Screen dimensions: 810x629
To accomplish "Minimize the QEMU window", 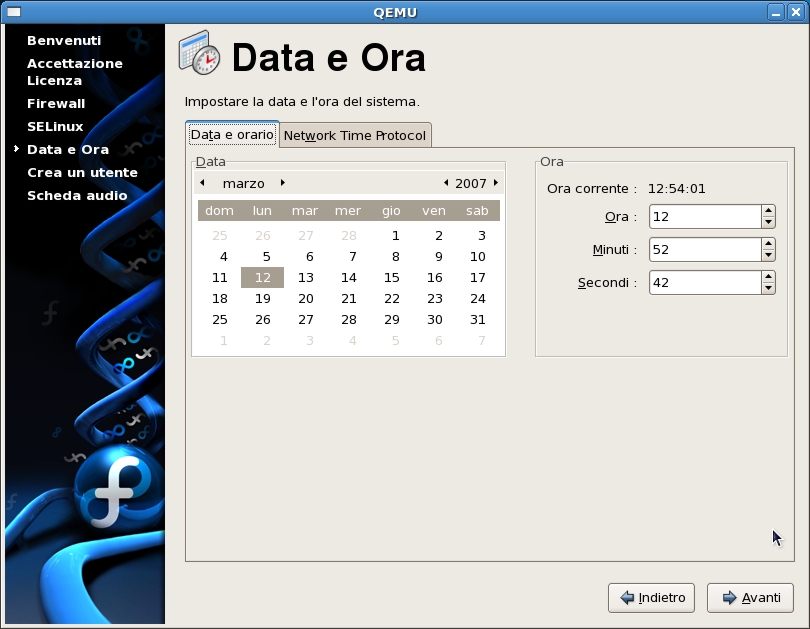I will tap(775, 12).
